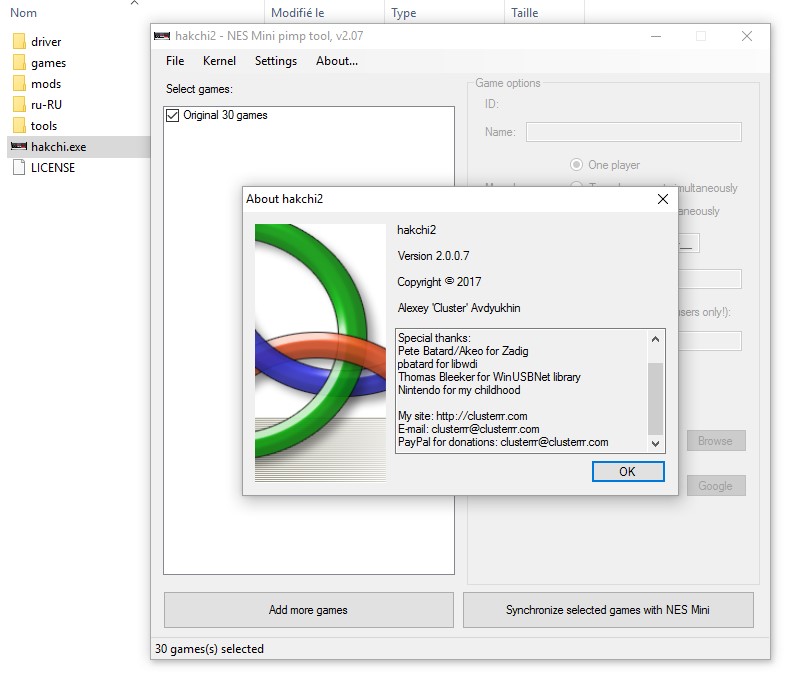
Task: Open the driver folder icon
Action: point(19,41)
